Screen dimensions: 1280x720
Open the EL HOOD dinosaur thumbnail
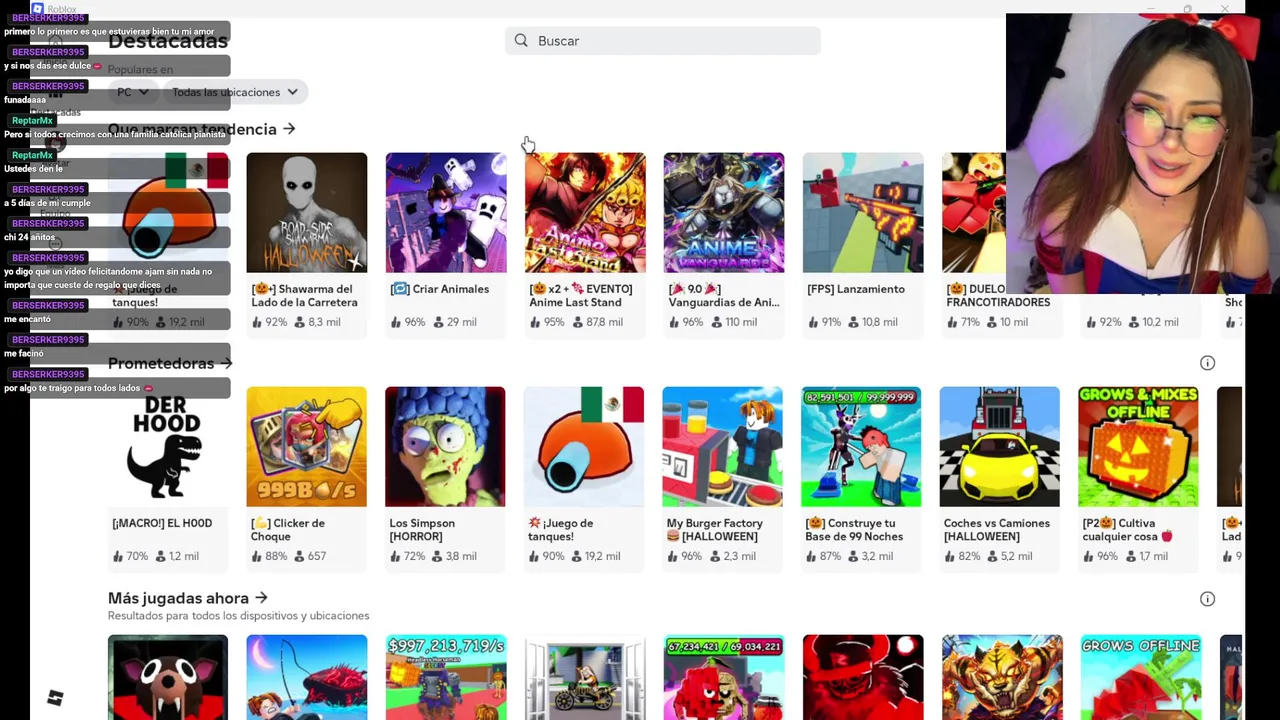click(x=167, y=447)
